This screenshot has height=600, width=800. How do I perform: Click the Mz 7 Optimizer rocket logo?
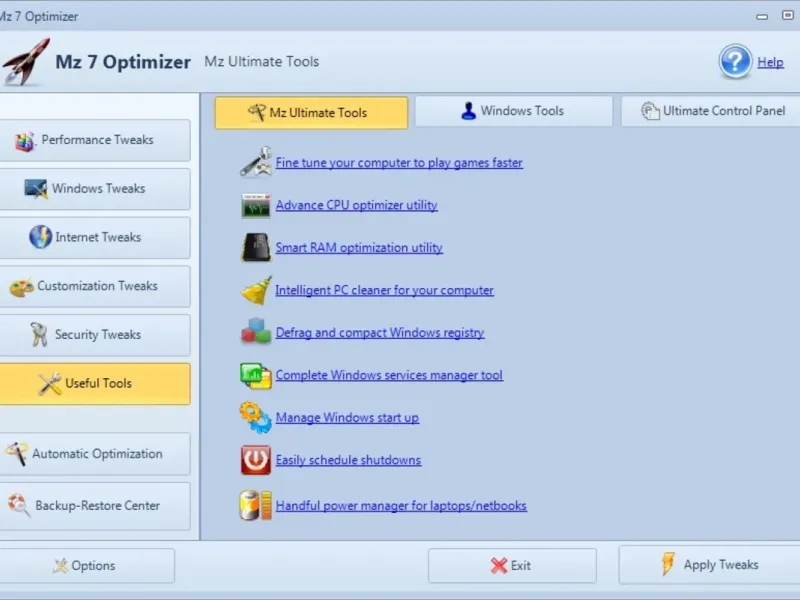point(27,62)
